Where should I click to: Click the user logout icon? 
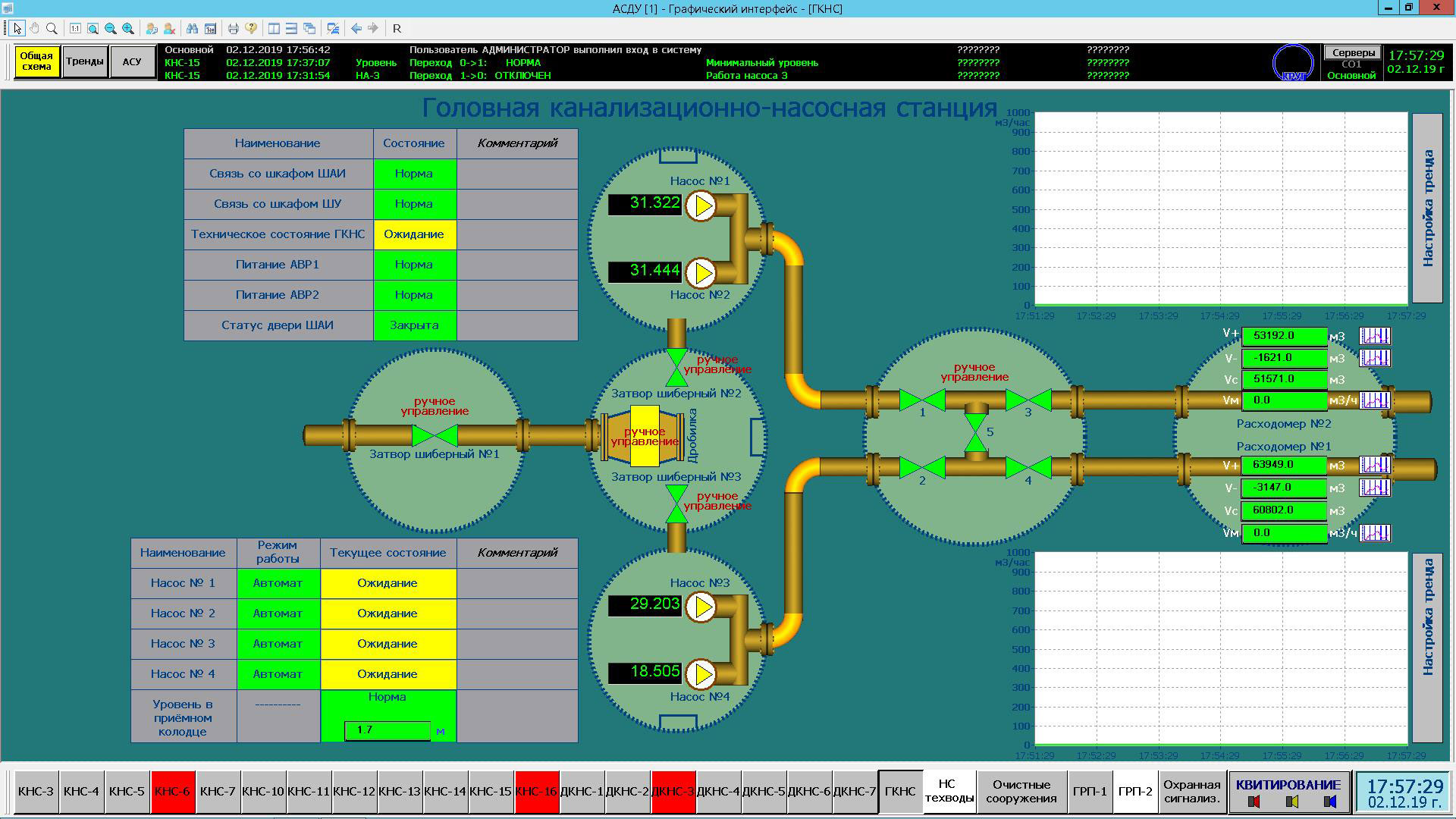pyautogui.click(x=169, y=28)
